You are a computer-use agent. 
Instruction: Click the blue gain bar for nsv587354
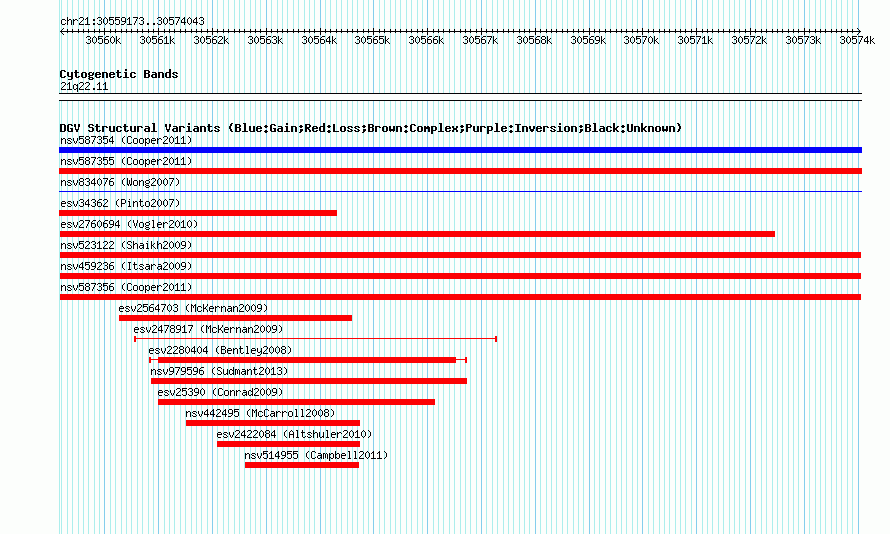point(460,150)
